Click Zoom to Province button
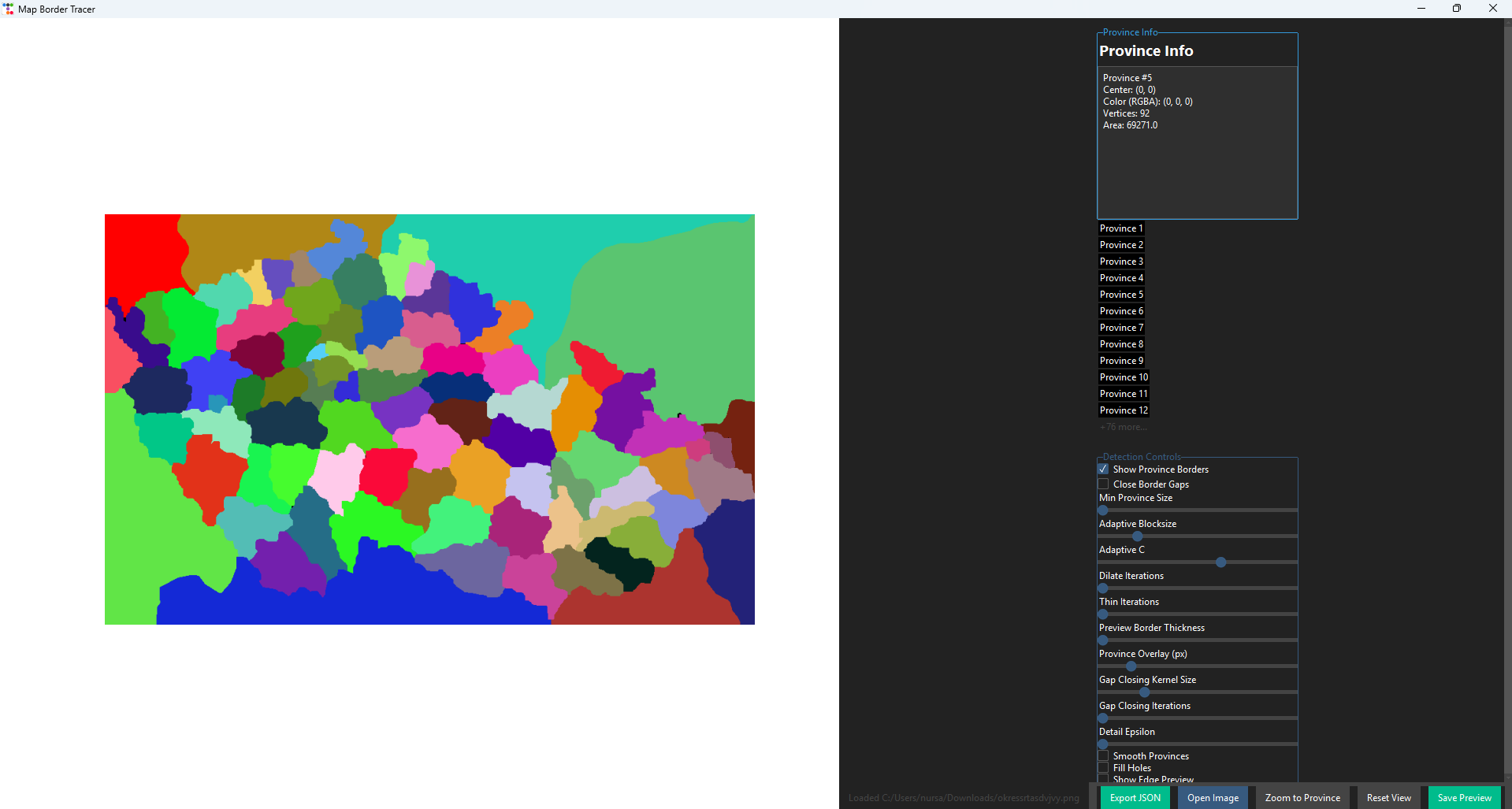This screenshot has height=809, width=1512. pyautogui.click(x=1302, y=798)
